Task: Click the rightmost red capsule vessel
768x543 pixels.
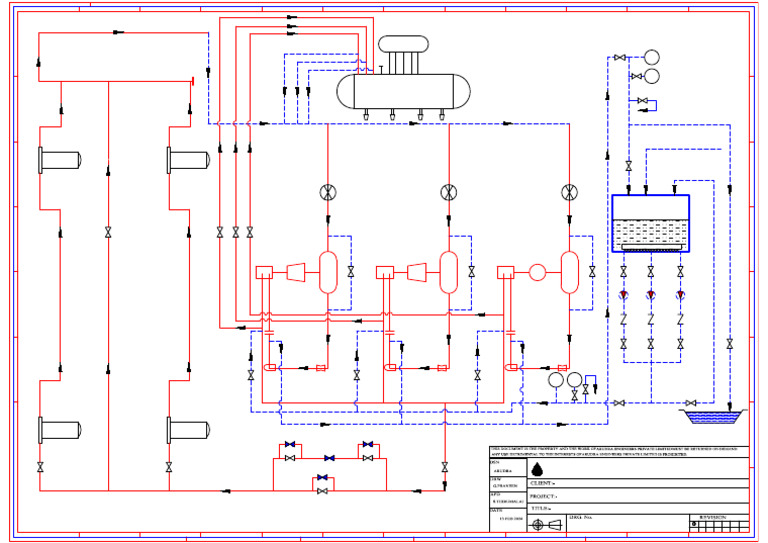Action: coord(570,272)
